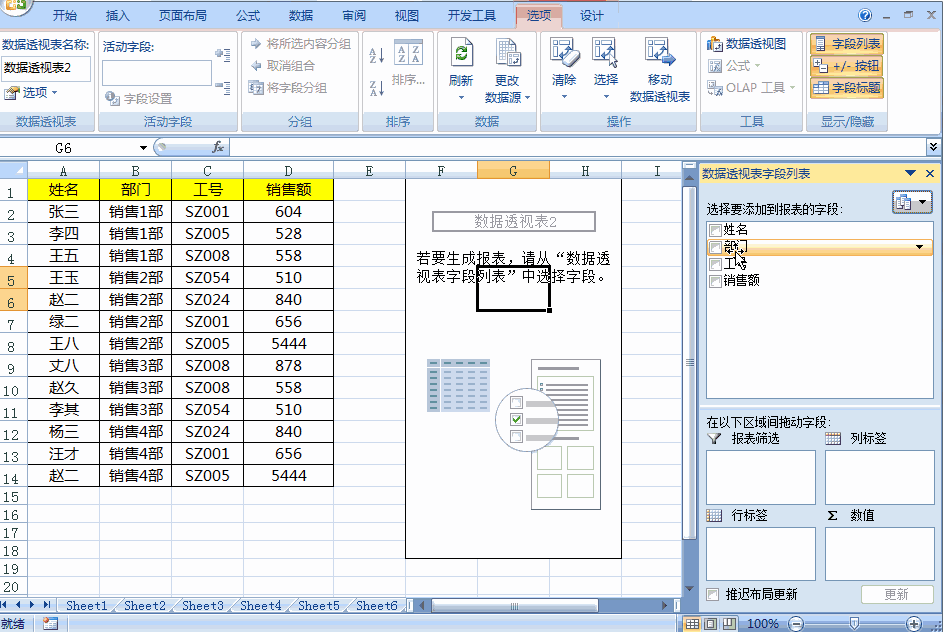Click the horizontal scrollbar thumb
Screen dimensions: 943x632
pyautogui.click(x=515, y=606)
